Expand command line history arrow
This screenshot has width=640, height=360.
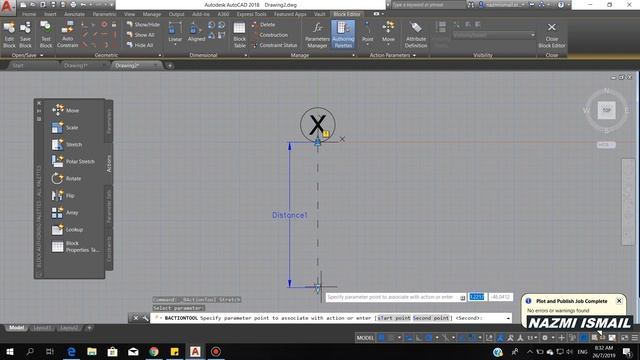(x=508, y=318)
